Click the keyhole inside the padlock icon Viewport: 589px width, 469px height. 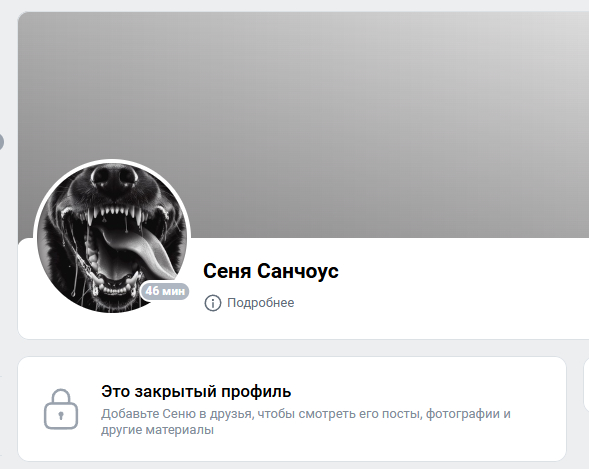point(61,415)
